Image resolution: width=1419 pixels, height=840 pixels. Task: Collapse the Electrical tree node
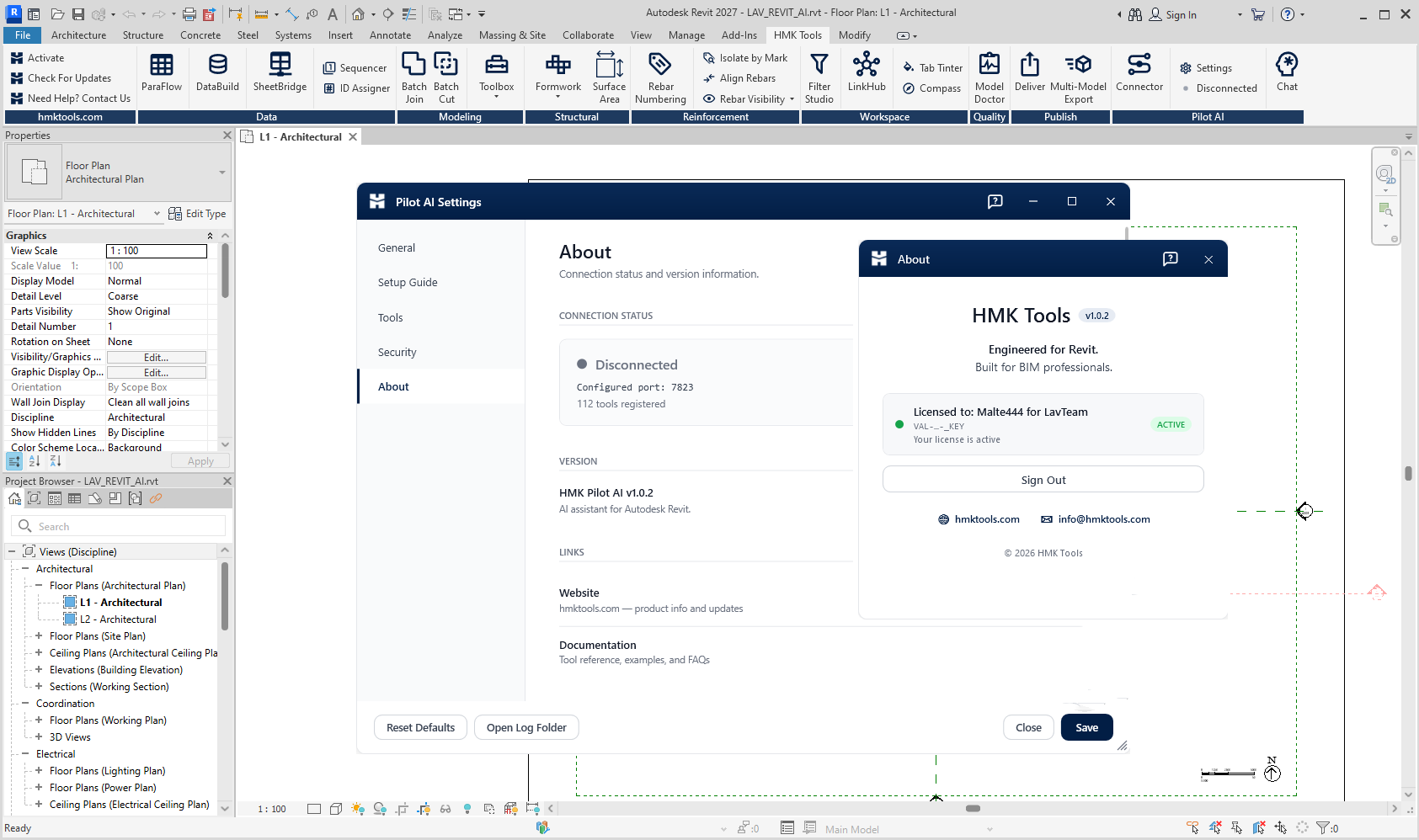(x=25, y=754)
